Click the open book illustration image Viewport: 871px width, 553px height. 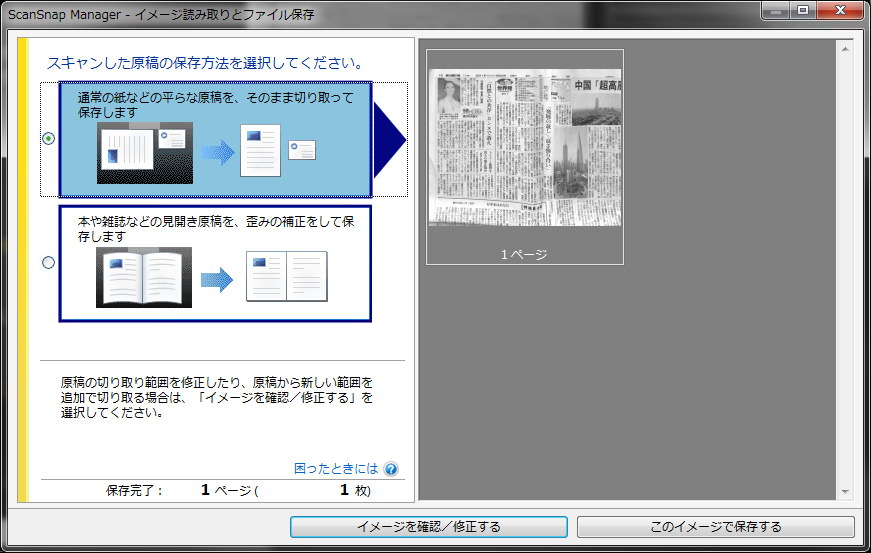tap(144, 277)
